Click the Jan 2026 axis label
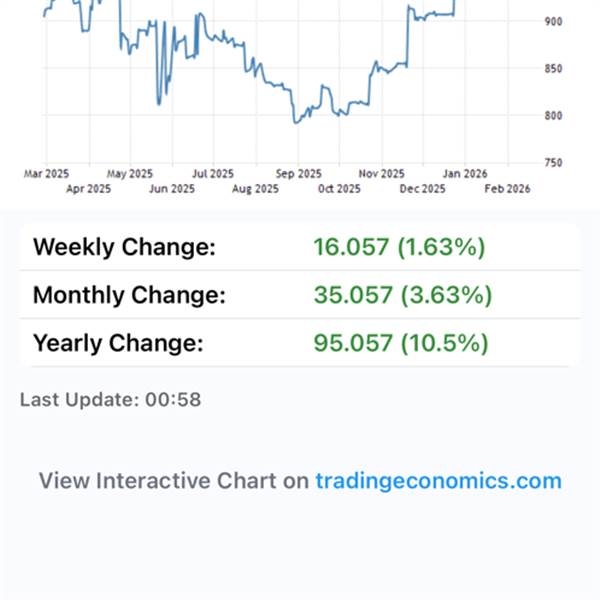Viewport: 600px width, 600px height. coord(465,173)
